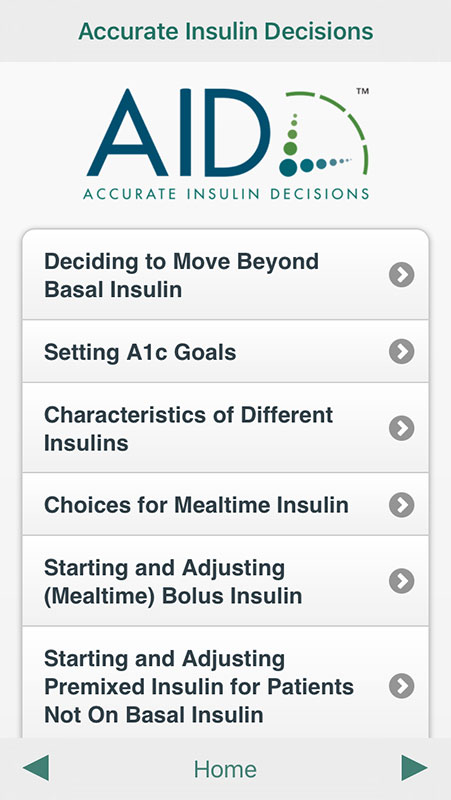Click the ACCURATE INSULIN DECISIONS tagline under logo
Viewport: 451px width, 800px height.
(x=226, y=194)
